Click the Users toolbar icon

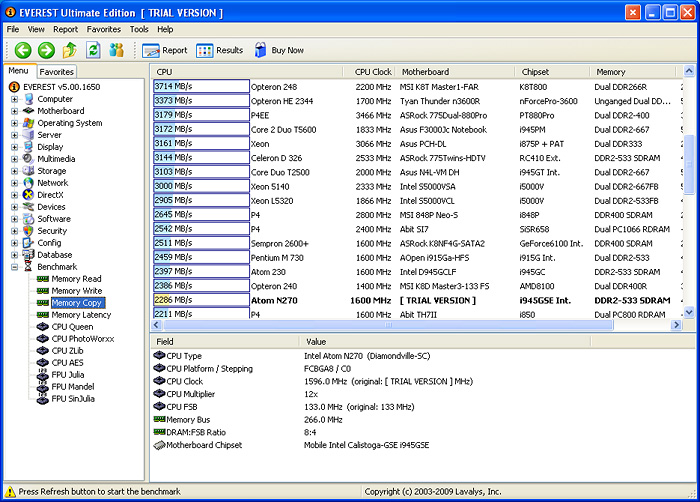coord(117,50)
